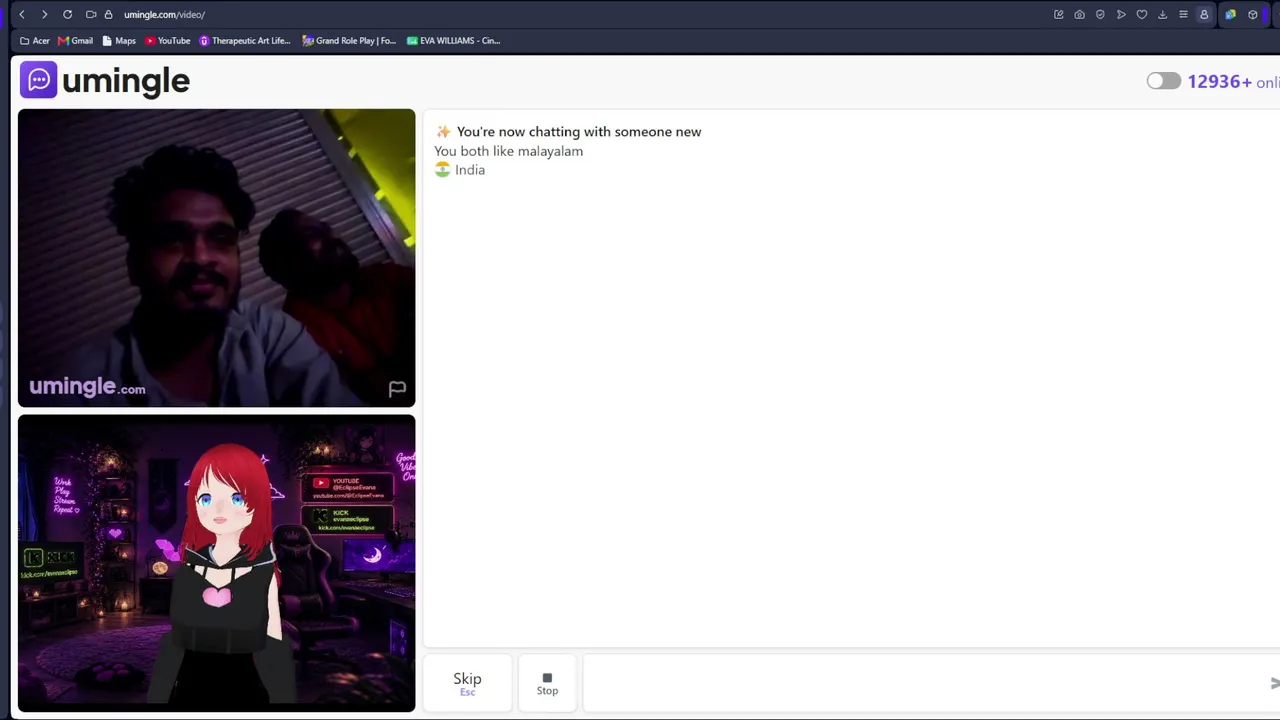The width and height of the screenshot is (1280, 720).
Task: Open the browser profile account icon
Action: tap(1204, 14)
